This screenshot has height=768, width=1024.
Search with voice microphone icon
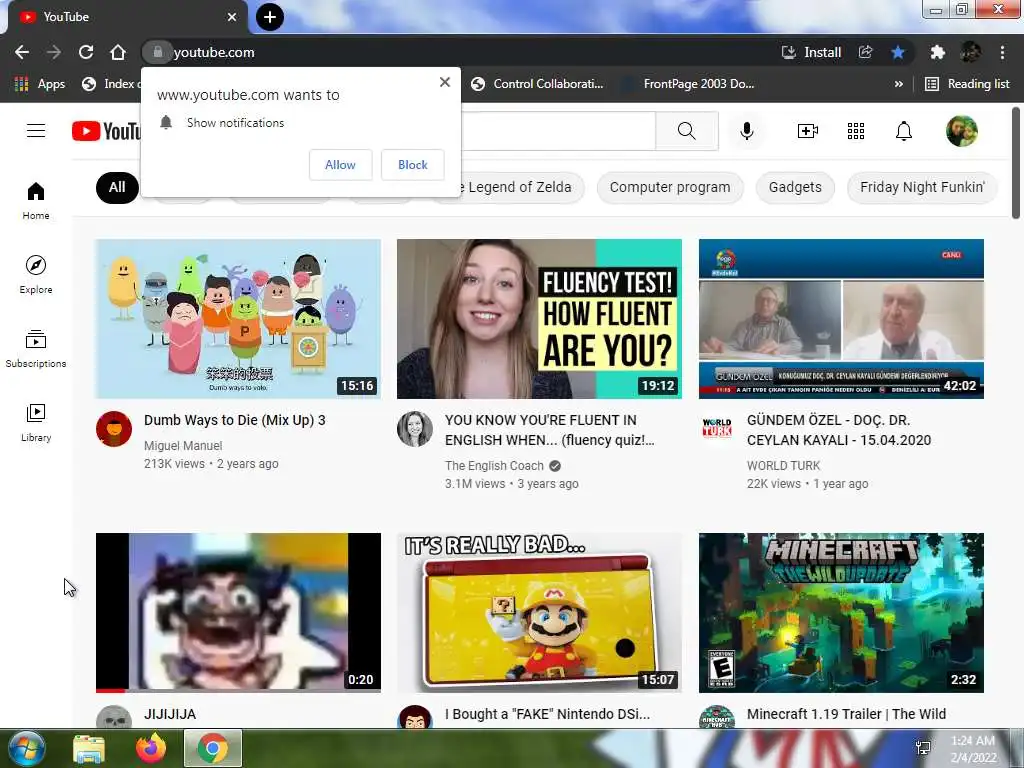pos(746,131)
